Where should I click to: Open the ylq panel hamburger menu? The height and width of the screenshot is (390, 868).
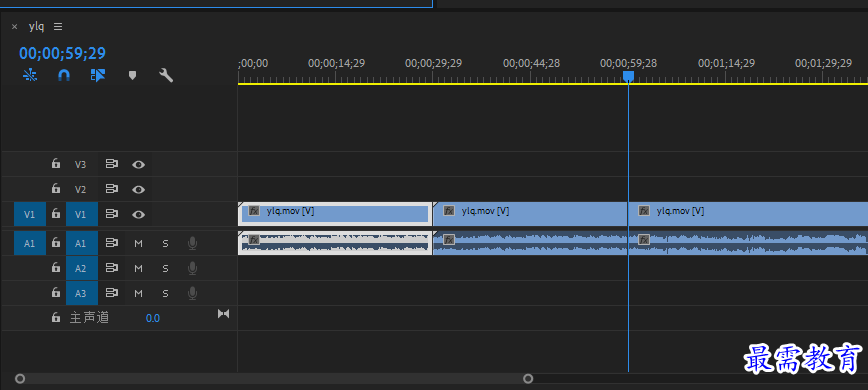pos(58,27)
